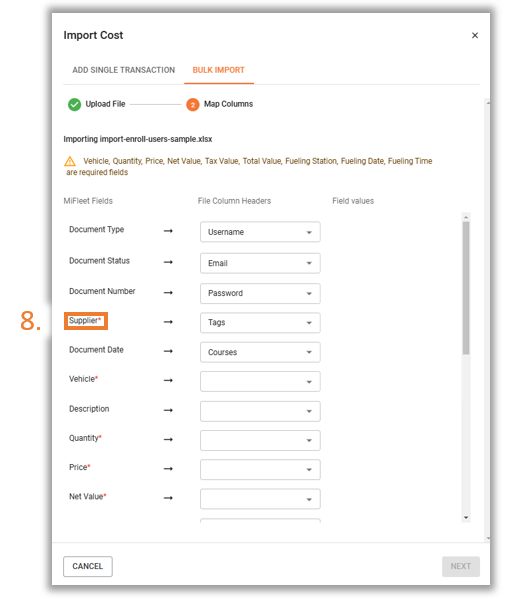Click the Cancel button
This screenshot has height=599, width=510.
click(88, 567)
